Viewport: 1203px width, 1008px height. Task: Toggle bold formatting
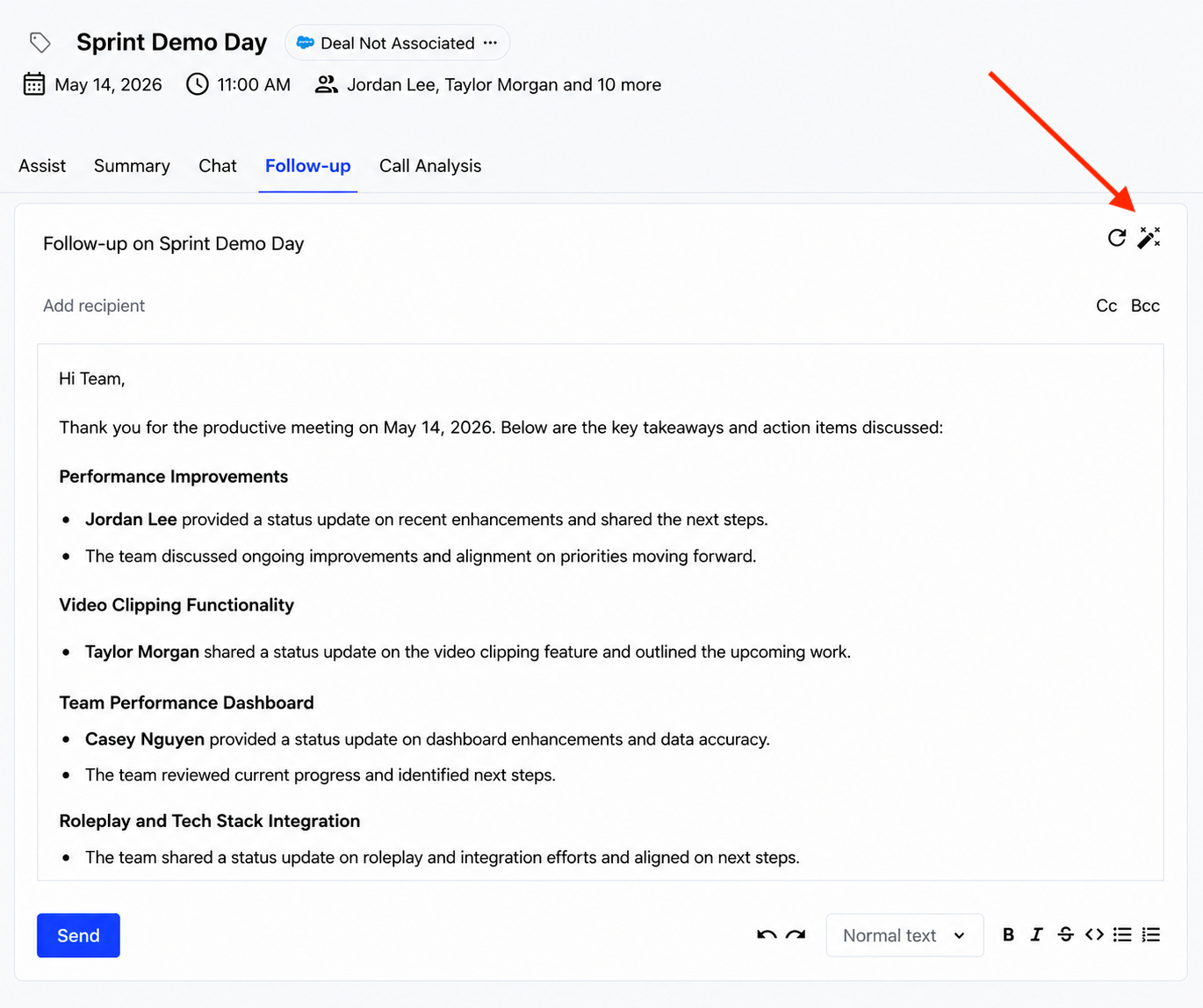1008,935
